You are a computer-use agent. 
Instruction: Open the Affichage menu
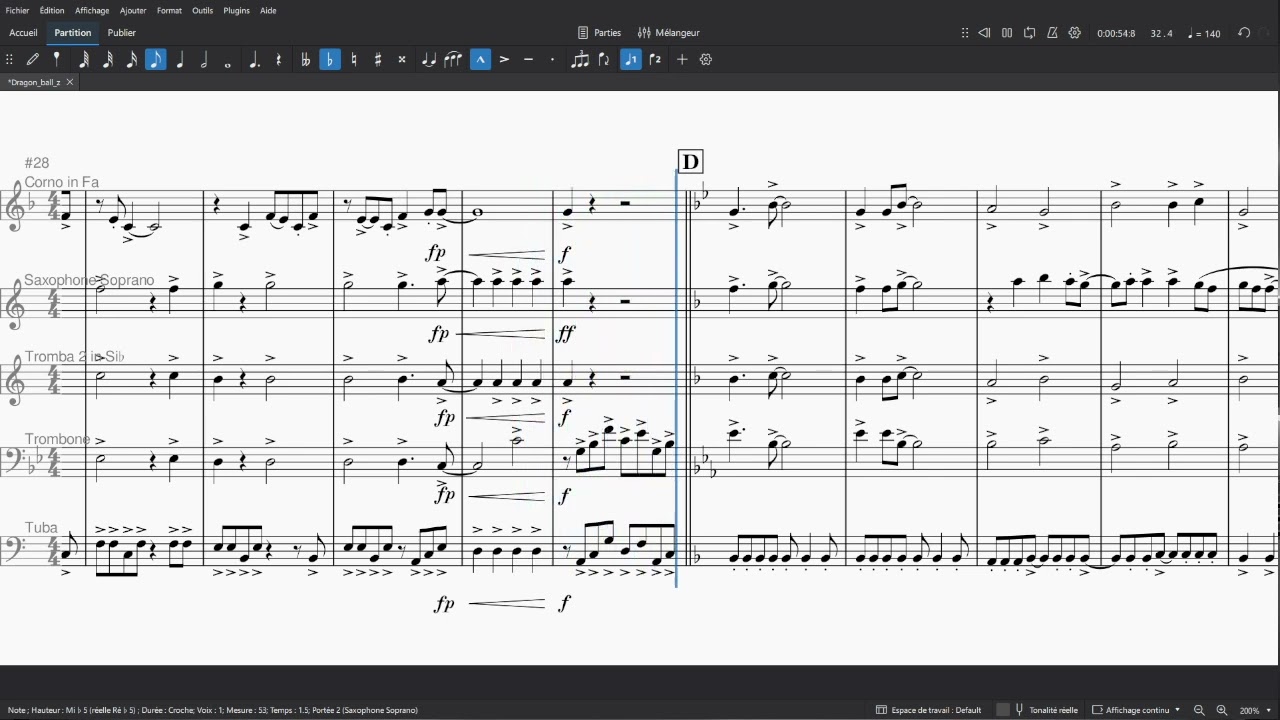coord(93,11)
